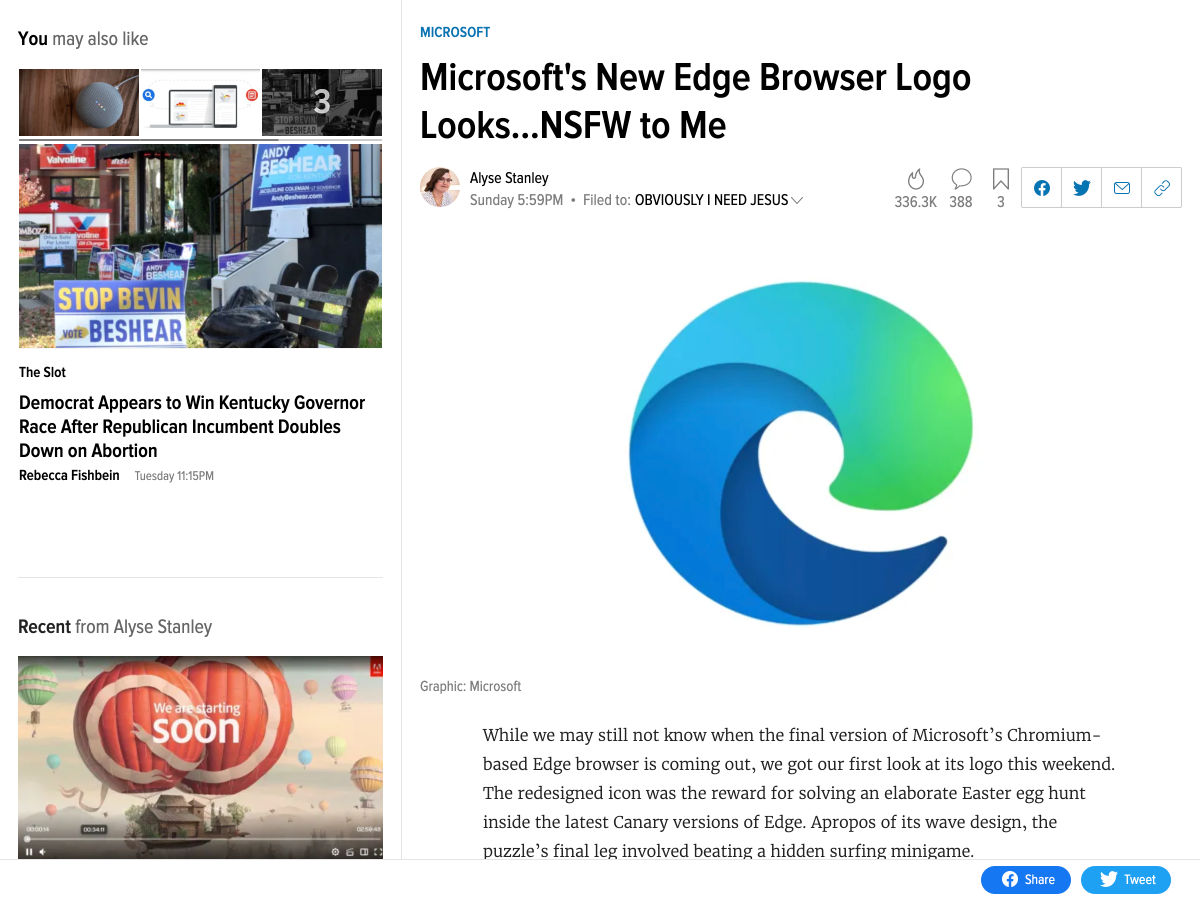This screenshot has height=900, width=1200.
Task: Pause the video preview
Action: pos(29,852)
